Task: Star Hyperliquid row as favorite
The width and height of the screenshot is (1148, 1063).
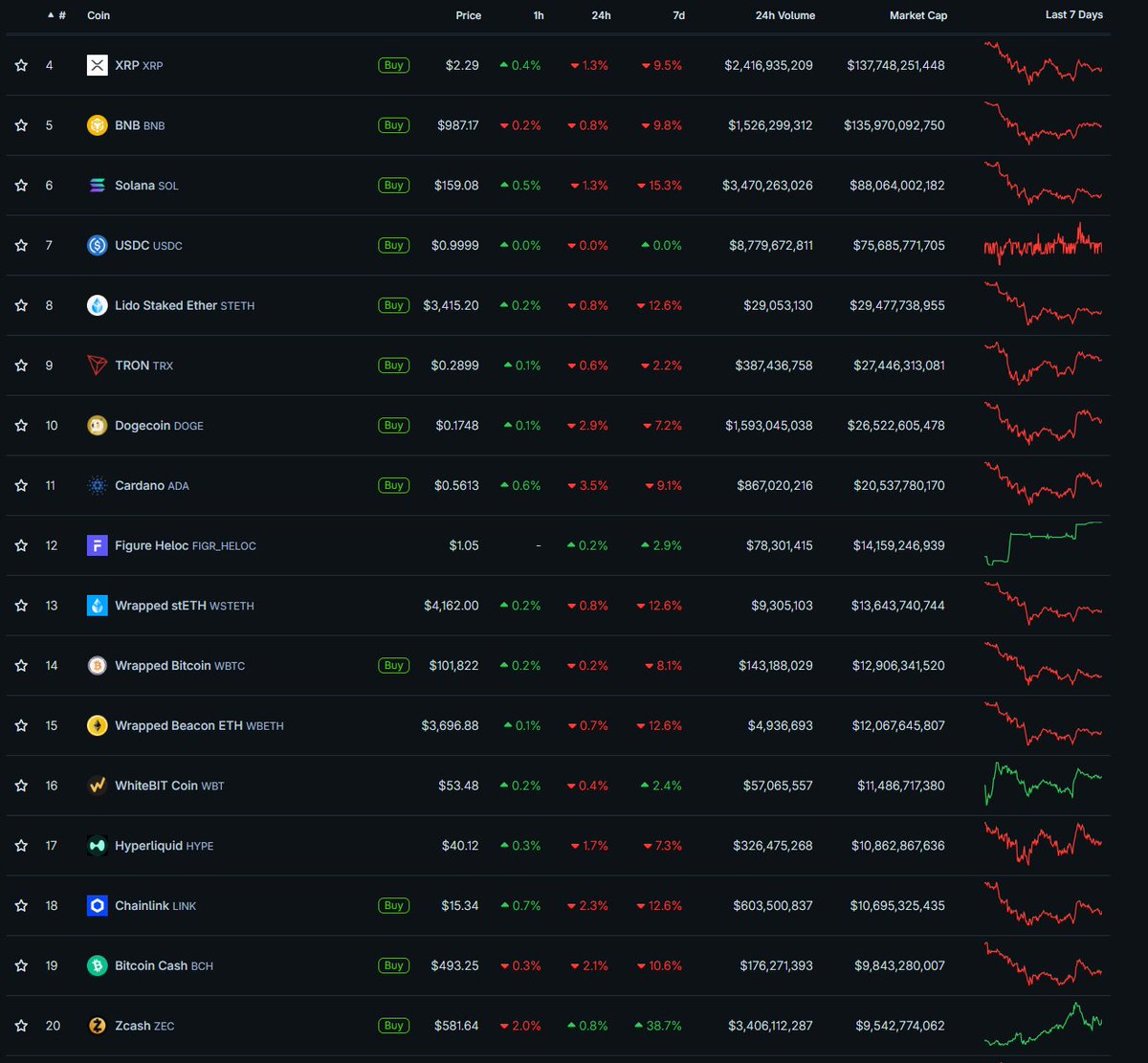Action: click(21, 846)
